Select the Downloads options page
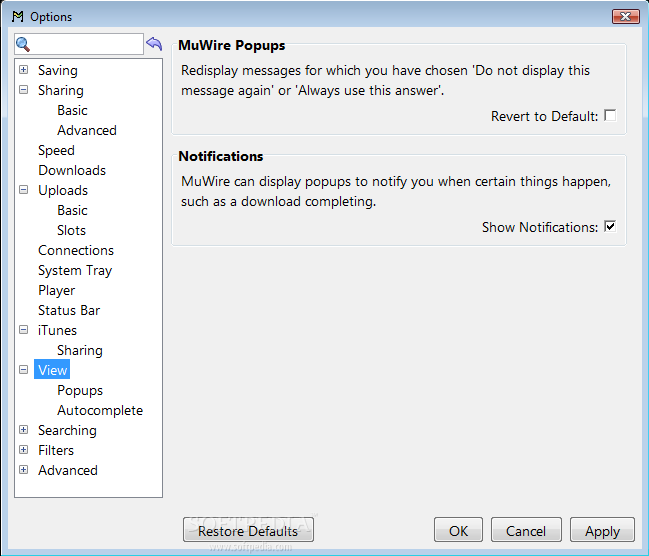The height and width of the screenshot is (556, 649). coord(72,170)
